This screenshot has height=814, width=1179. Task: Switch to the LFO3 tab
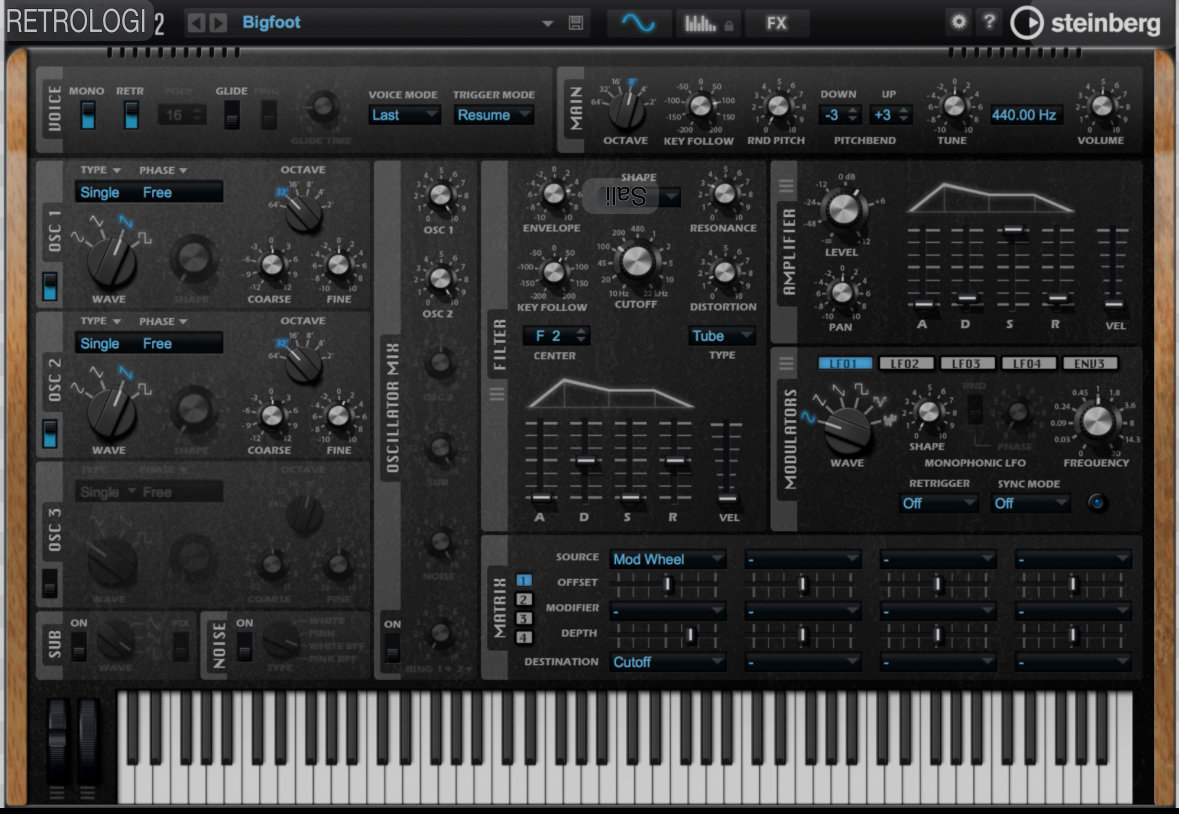click(x=967, y=364)
